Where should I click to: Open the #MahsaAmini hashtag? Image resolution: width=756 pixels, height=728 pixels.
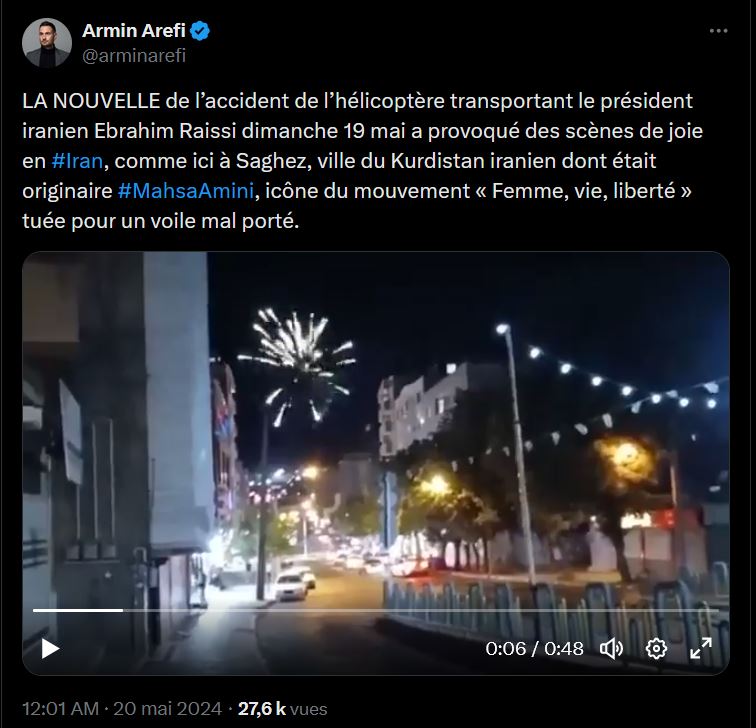click(x=186, y=191)
